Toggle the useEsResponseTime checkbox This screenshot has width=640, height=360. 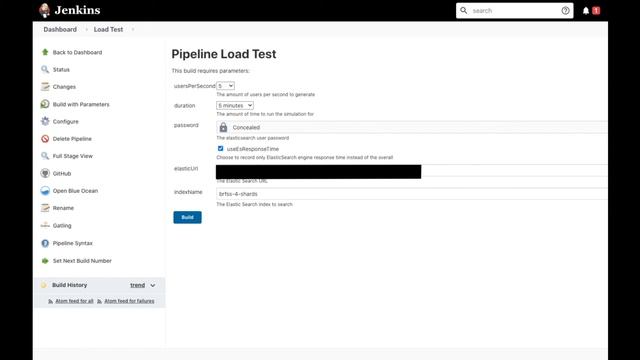(220, 148)
